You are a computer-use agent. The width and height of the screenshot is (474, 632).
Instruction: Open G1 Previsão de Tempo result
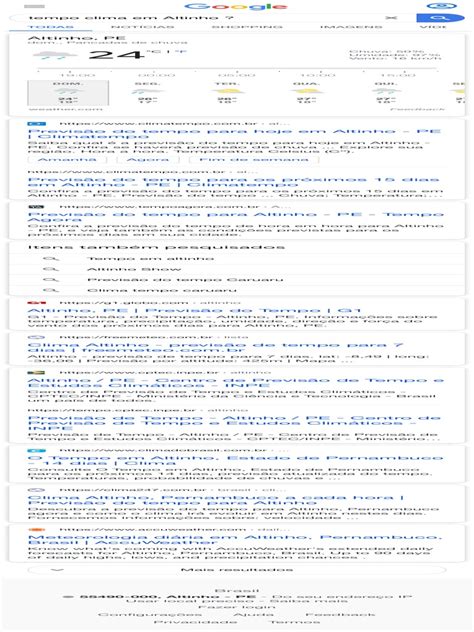click(194, 310)
